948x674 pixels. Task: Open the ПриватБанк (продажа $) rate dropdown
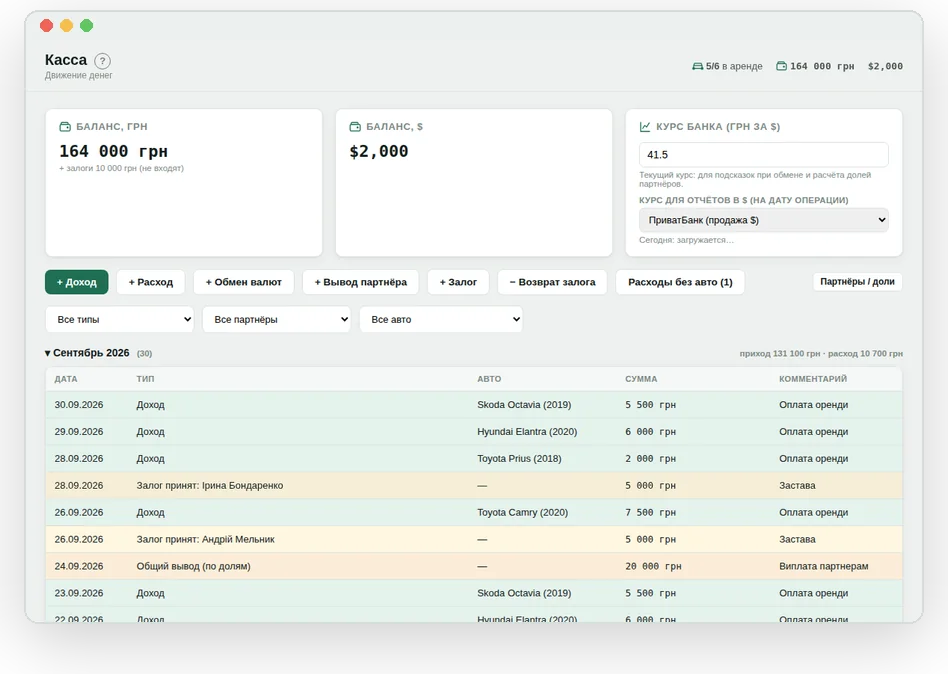(764, 220)
